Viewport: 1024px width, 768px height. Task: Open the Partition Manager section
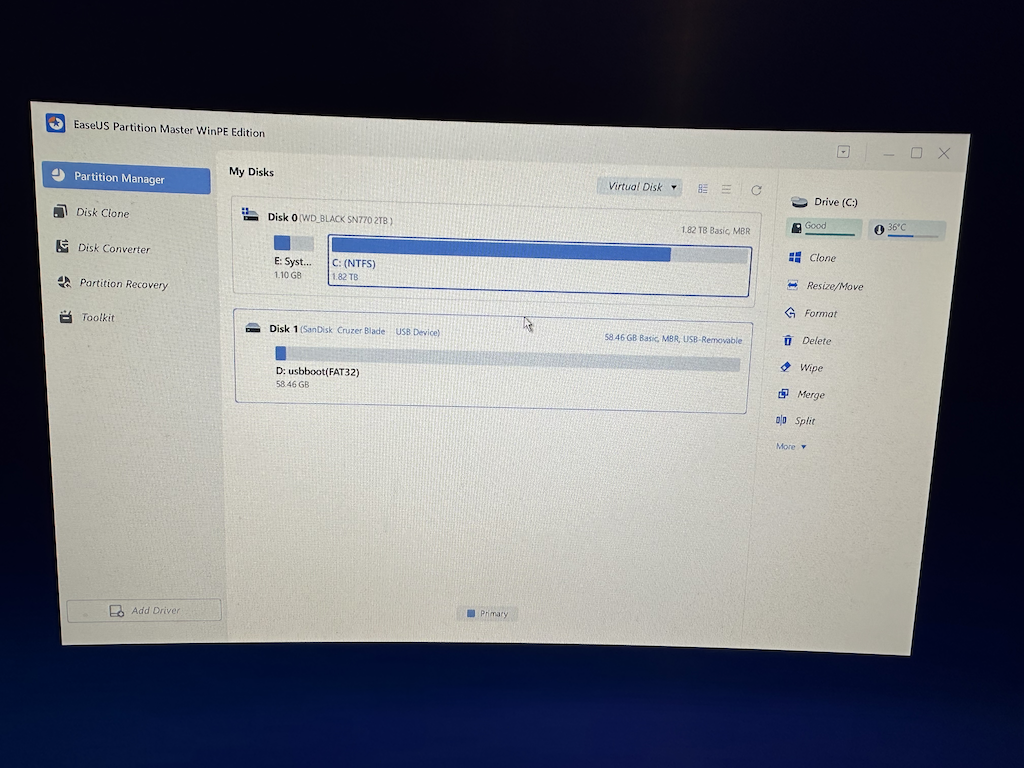click(x=127, y=178)
